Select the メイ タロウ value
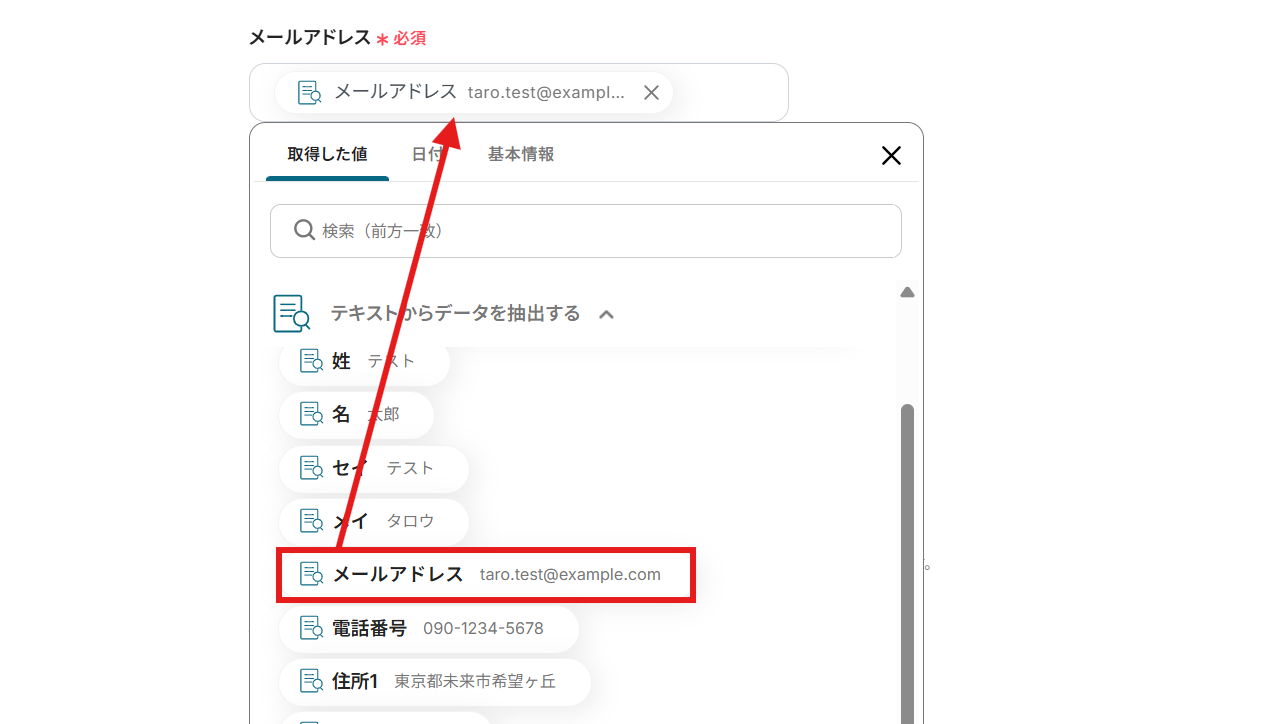 373,521
